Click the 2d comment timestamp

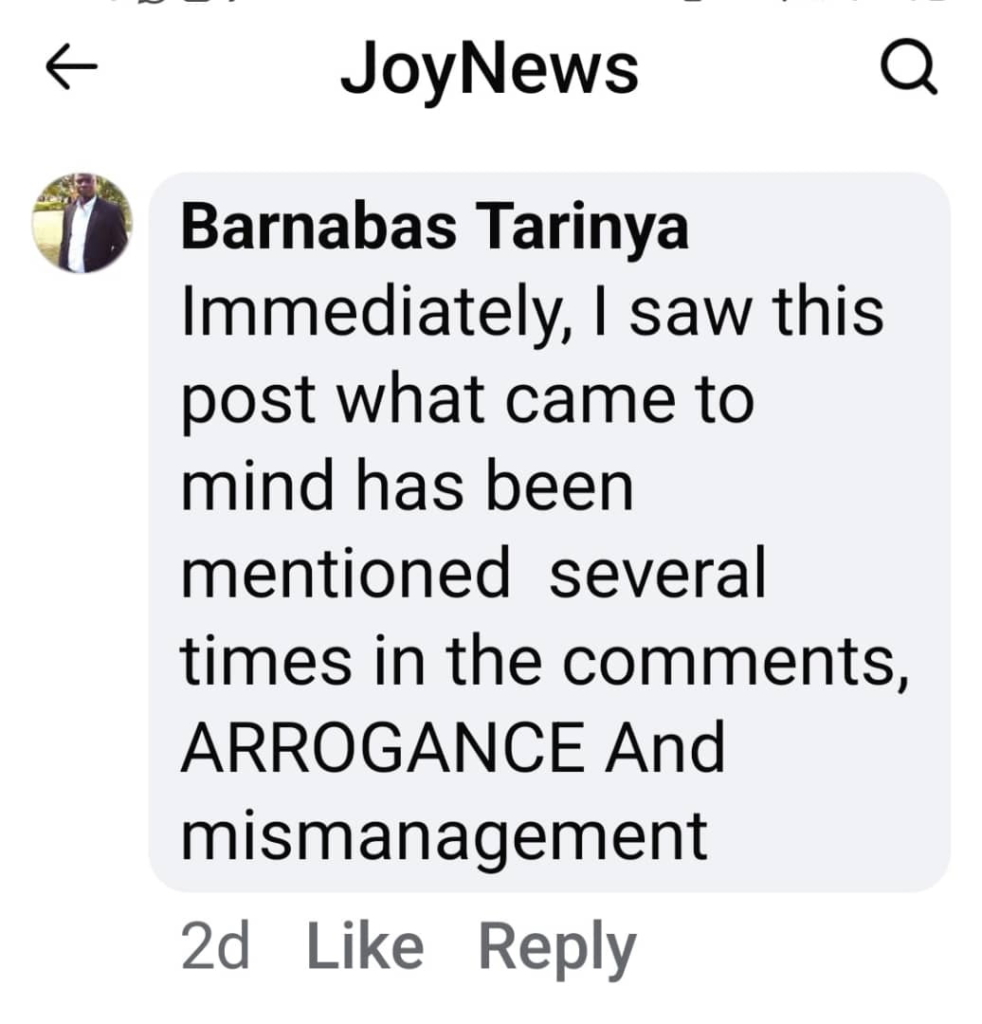215,946
